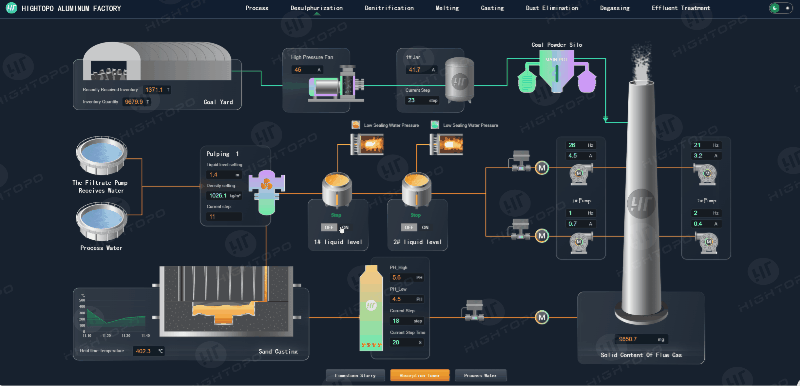Click the Process Water button at bottom
800x386 pixels.
click(481, 375)
